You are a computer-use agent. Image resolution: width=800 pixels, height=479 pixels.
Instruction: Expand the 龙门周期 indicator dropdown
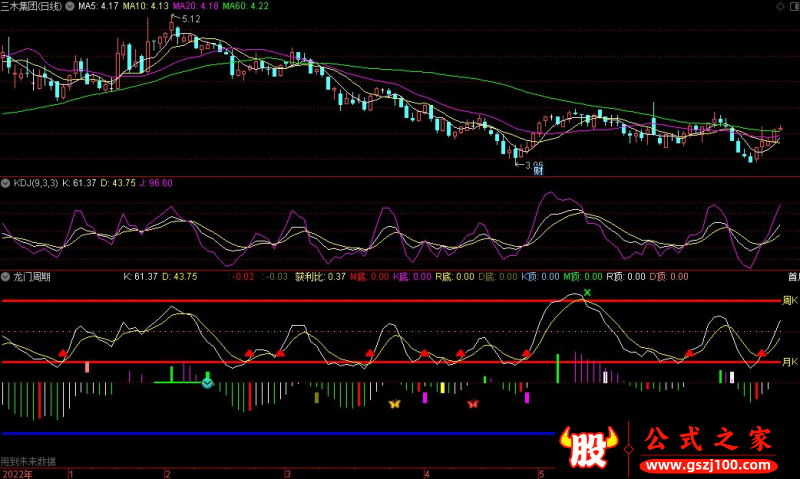(6, 276)
